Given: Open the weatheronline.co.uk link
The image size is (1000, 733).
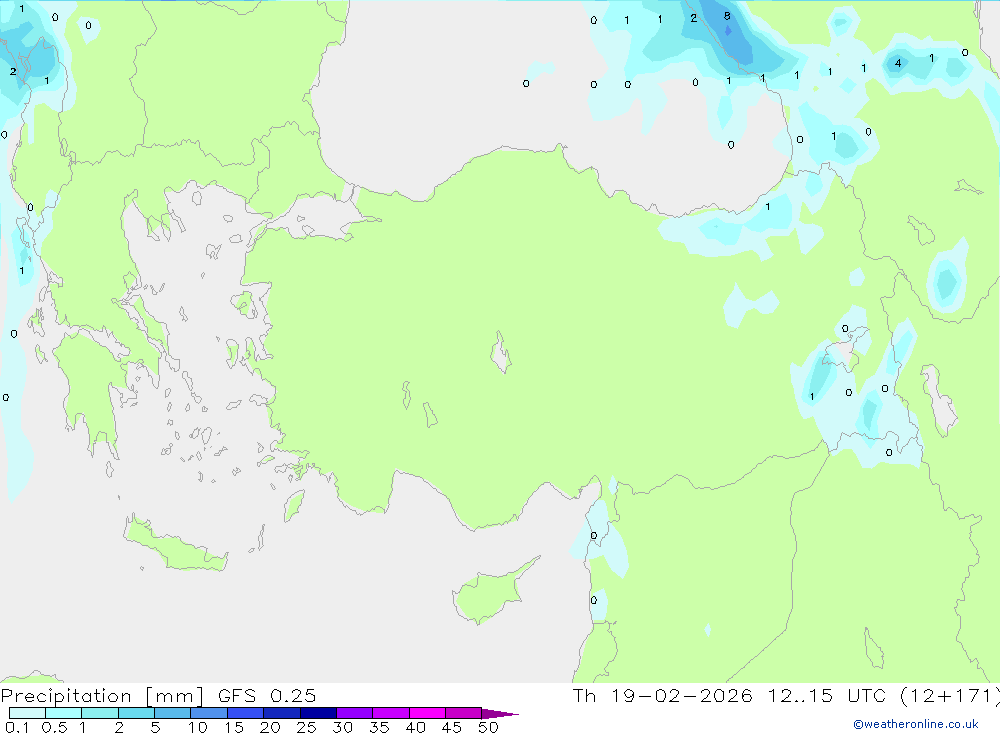Looking at the screenshot, I should [x=916, y=724].
